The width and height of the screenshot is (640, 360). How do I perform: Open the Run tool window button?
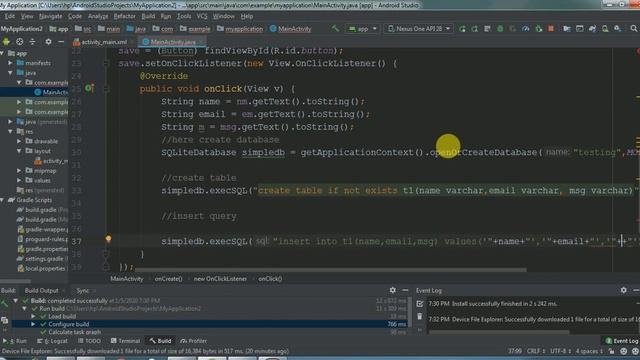(16, 341)
